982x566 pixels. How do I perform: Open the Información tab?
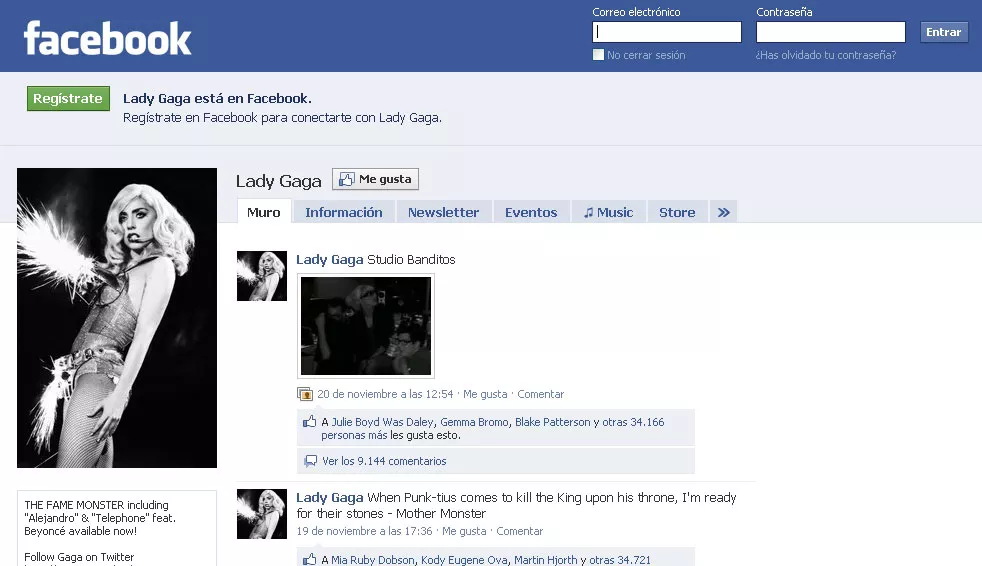[344, 212]
